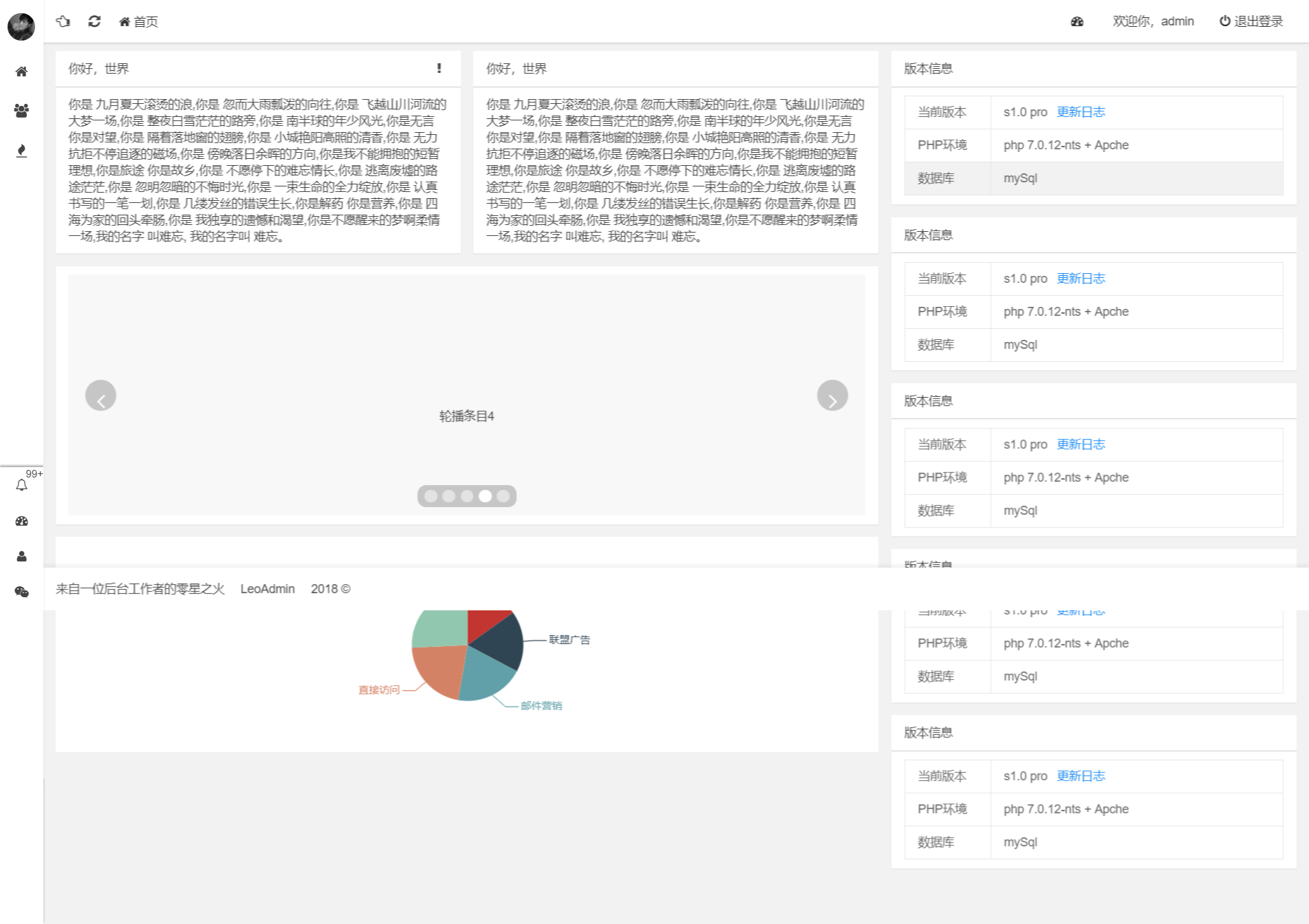Click 退出登录 to log out

(1257, 21)
